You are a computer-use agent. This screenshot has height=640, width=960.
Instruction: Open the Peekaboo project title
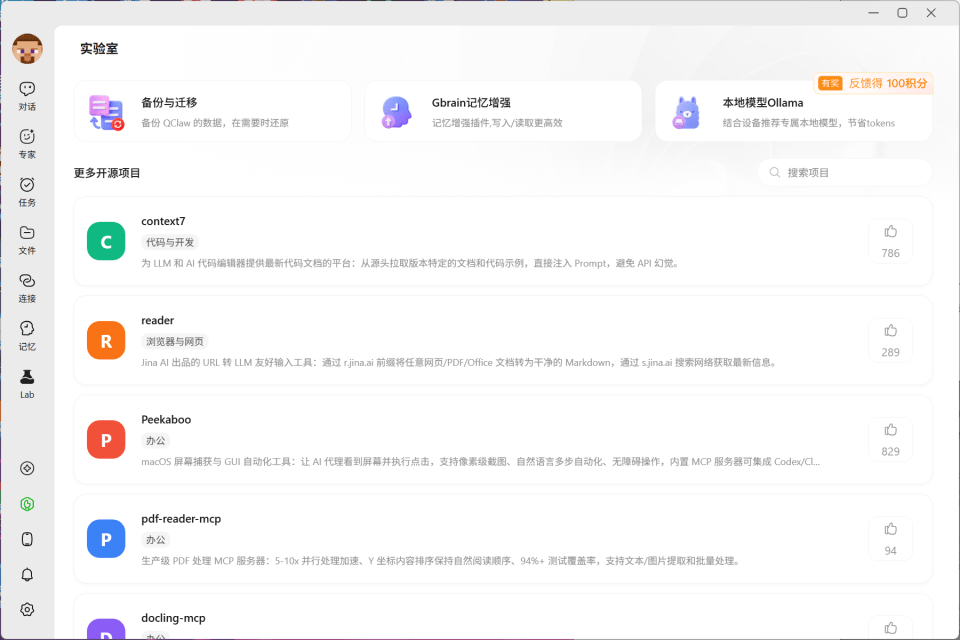click(166, 420)
